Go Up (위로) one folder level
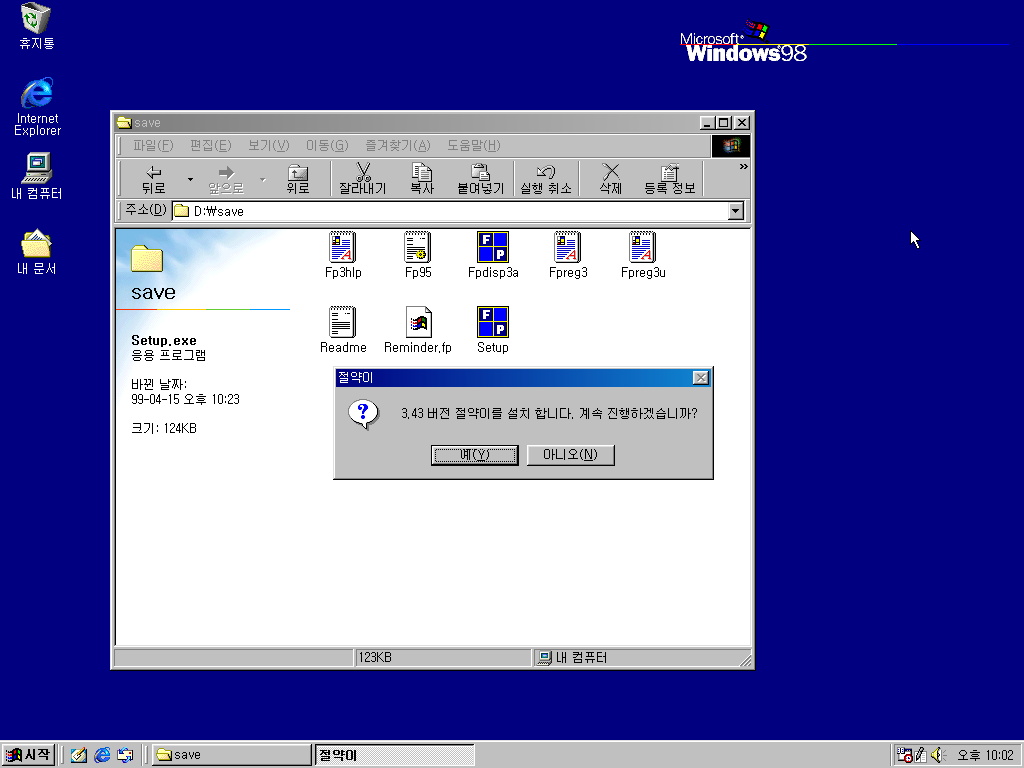 click(x=298, y=179)
